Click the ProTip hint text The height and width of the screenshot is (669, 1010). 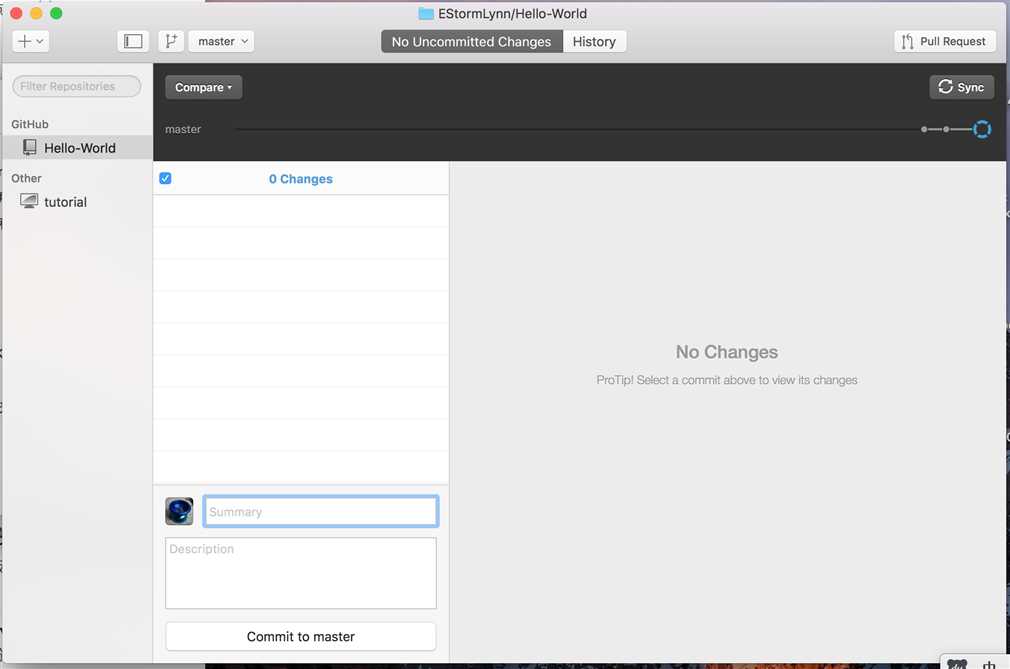point(727,380)
